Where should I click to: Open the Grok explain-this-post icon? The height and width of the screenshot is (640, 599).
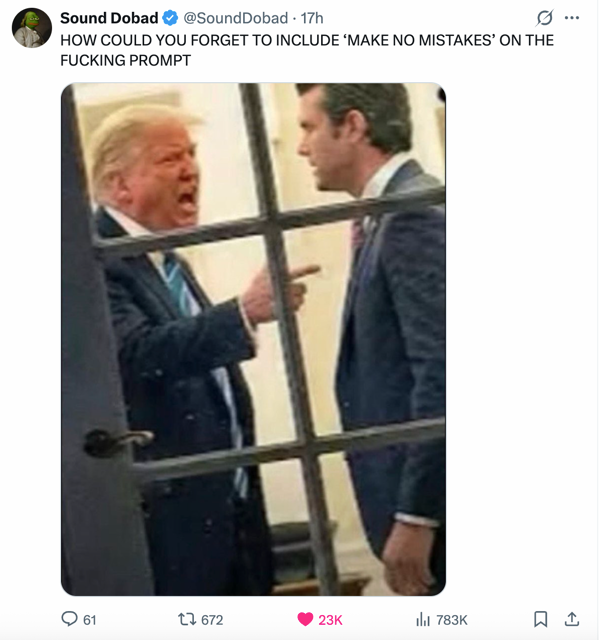(x=545, y=18)
